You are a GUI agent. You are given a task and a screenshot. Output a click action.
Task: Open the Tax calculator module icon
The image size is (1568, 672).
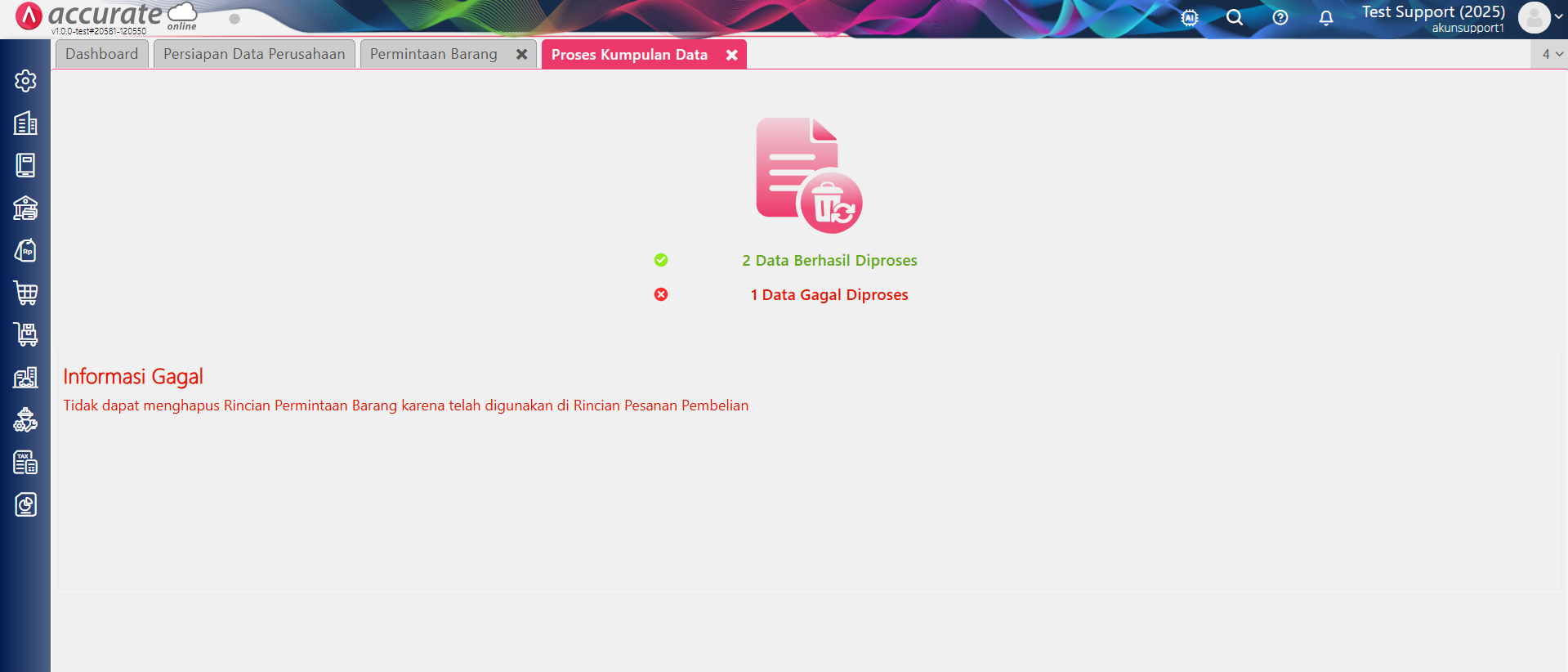pos(25,463)
